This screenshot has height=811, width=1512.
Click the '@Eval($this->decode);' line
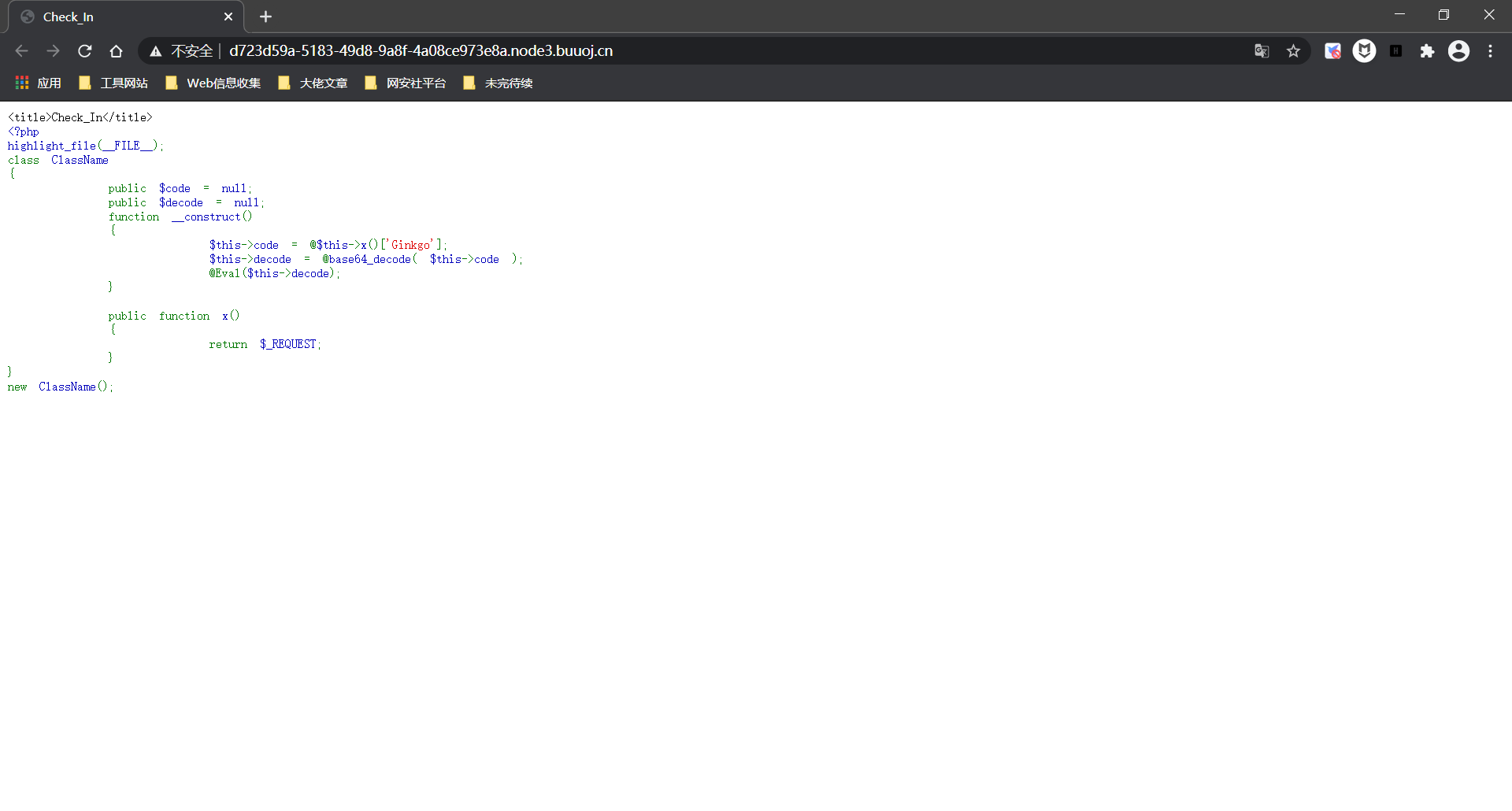275,273
